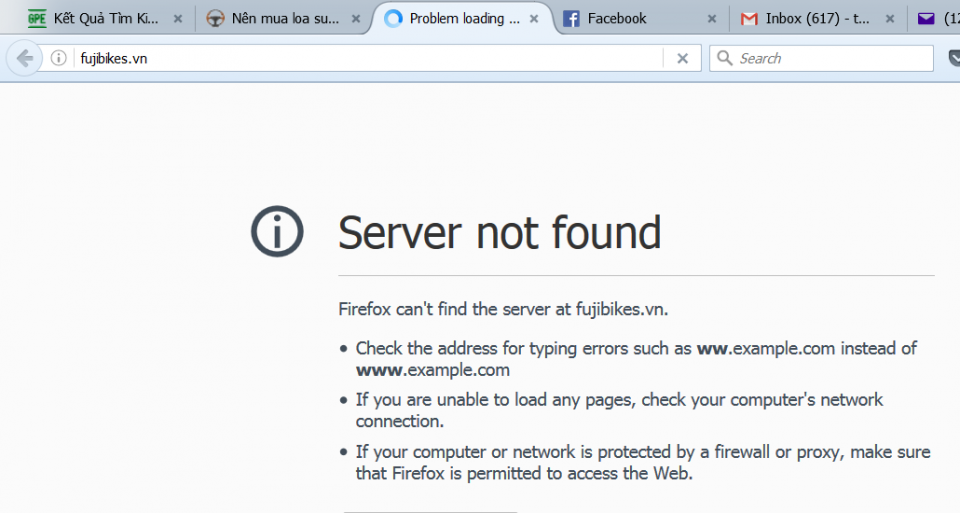This screenshot has height=513, width=960.
Task: Click the info icon beside Server not found
Action: [x=277, y=232]
